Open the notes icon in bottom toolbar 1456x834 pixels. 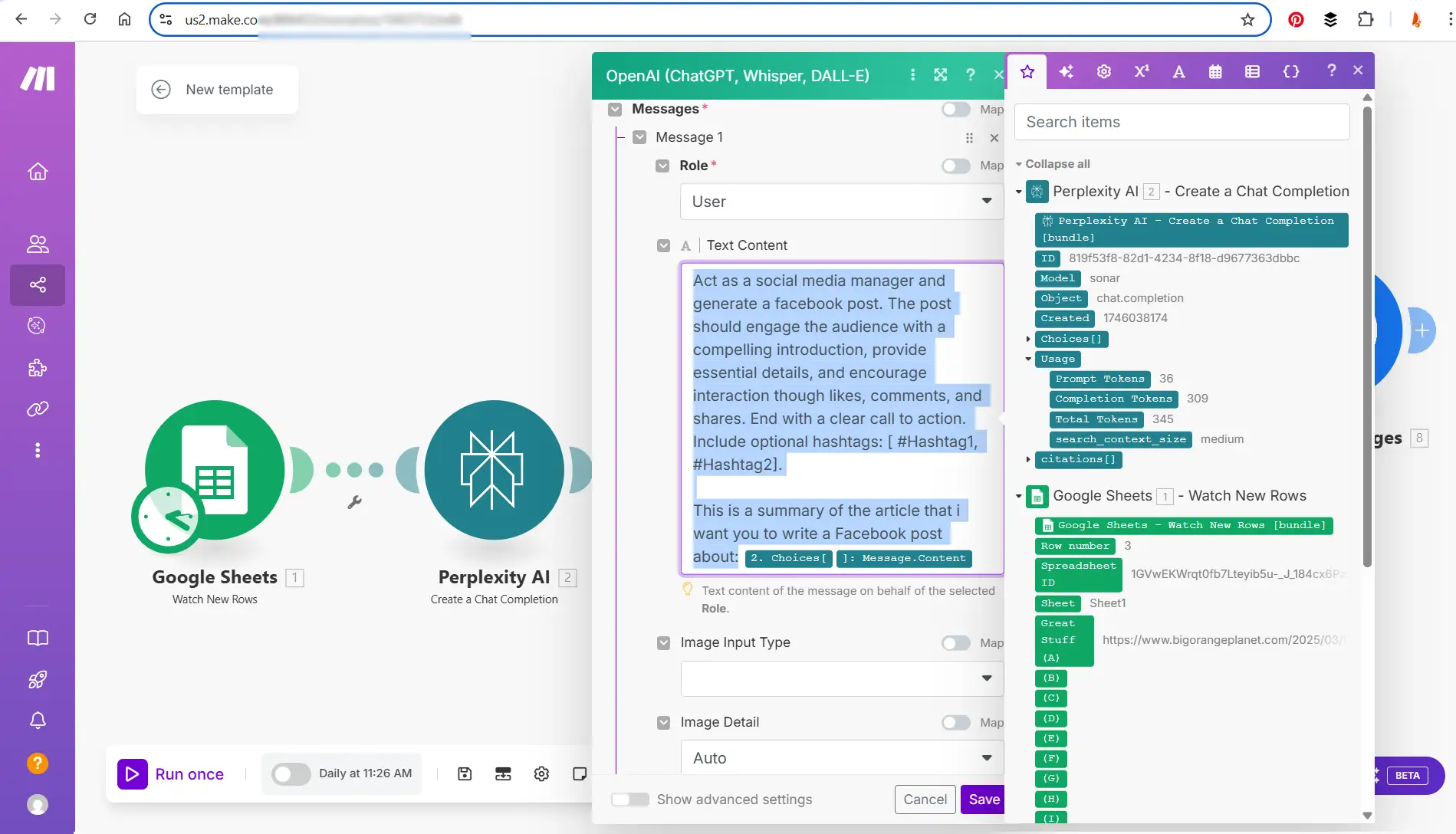click(580, 774)
